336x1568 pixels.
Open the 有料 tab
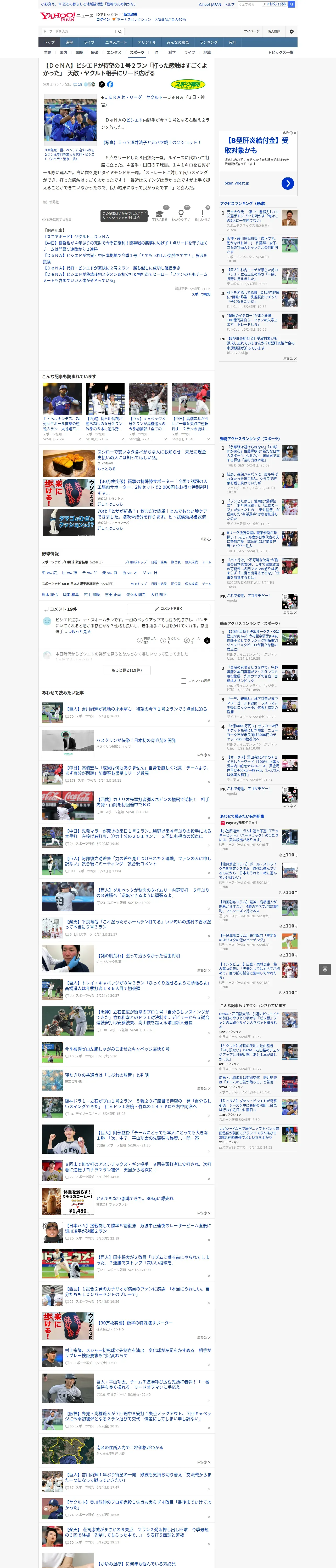click(x=232, y=43)
